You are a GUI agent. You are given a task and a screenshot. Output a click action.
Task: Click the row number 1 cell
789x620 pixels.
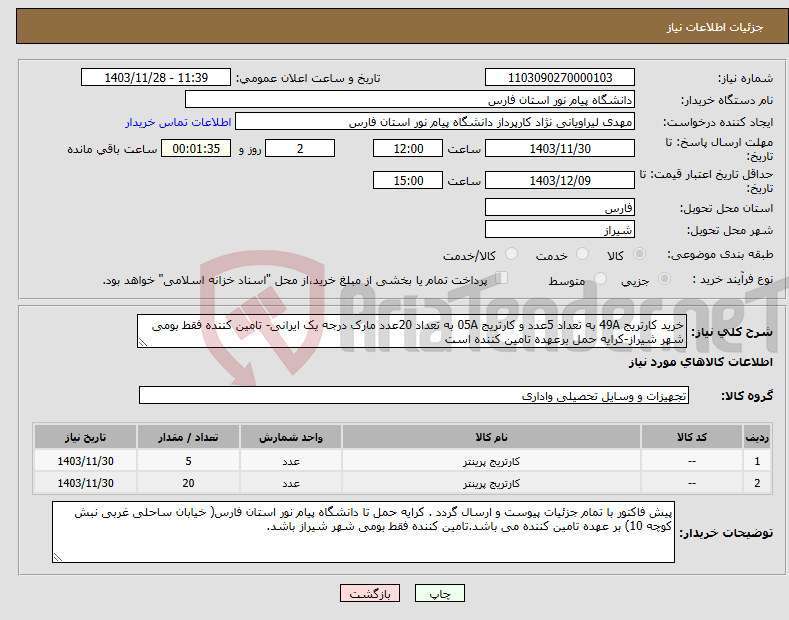click(757, 461)
